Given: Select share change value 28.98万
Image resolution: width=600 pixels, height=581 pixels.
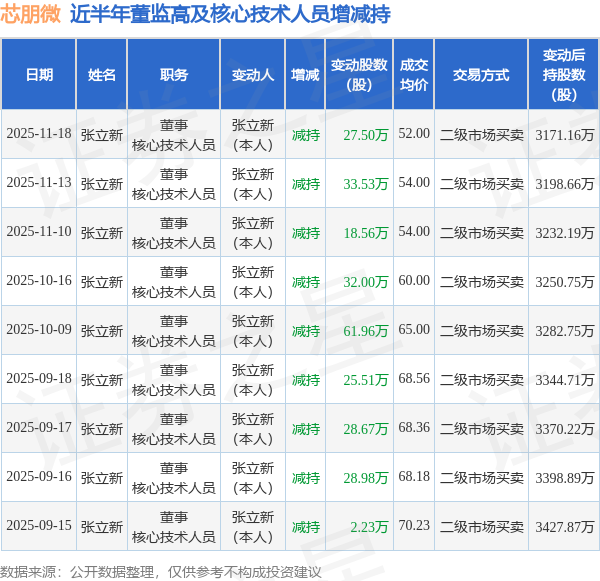Looking at the screenshot, I should [x=365, y=478].
